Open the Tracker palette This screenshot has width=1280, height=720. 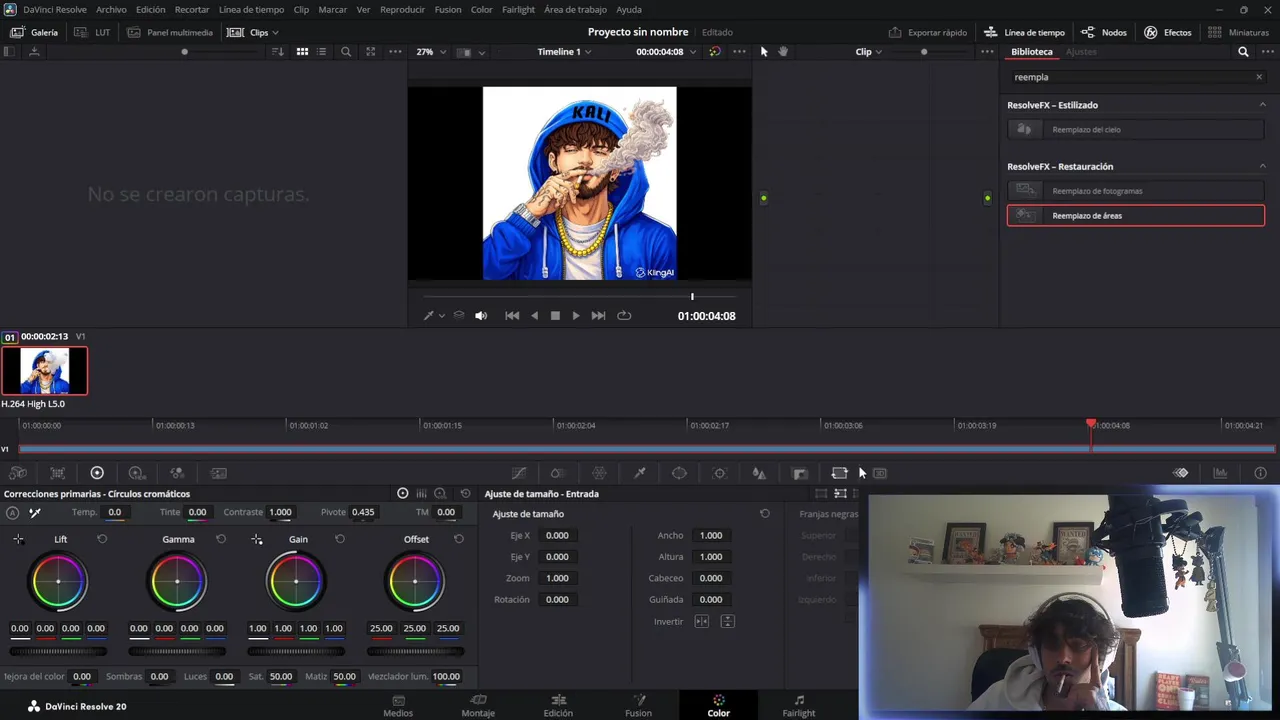(x=719, y=473)
